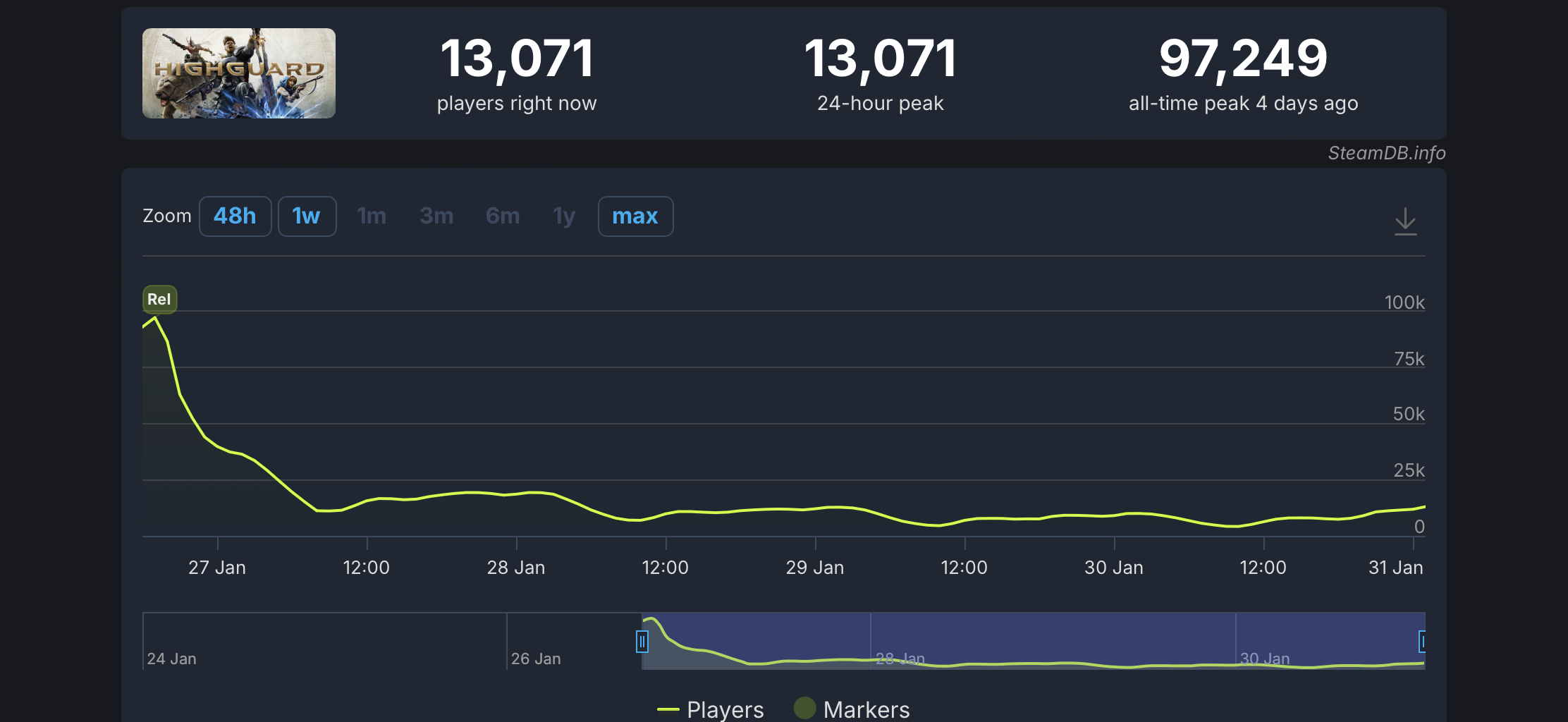
Task: Choose the disabled 1y zoom option
Action: click(564, 216)
